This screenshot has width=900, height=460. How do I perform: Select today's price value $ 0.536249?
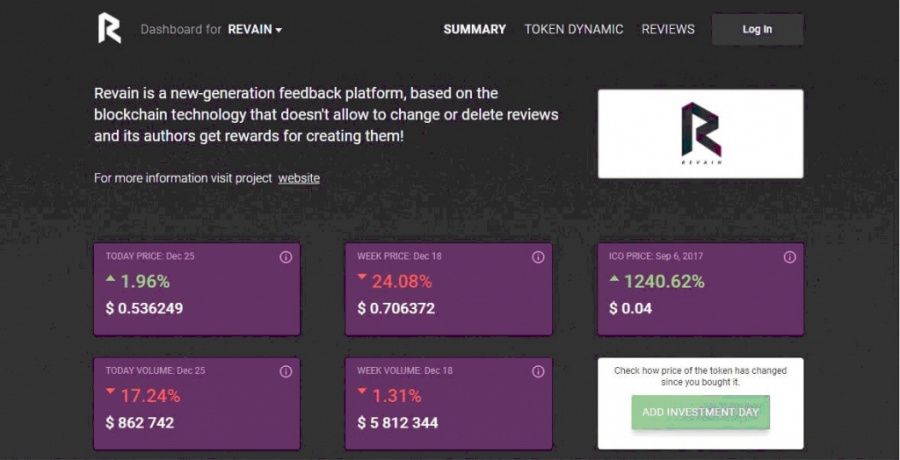(144, 308)
